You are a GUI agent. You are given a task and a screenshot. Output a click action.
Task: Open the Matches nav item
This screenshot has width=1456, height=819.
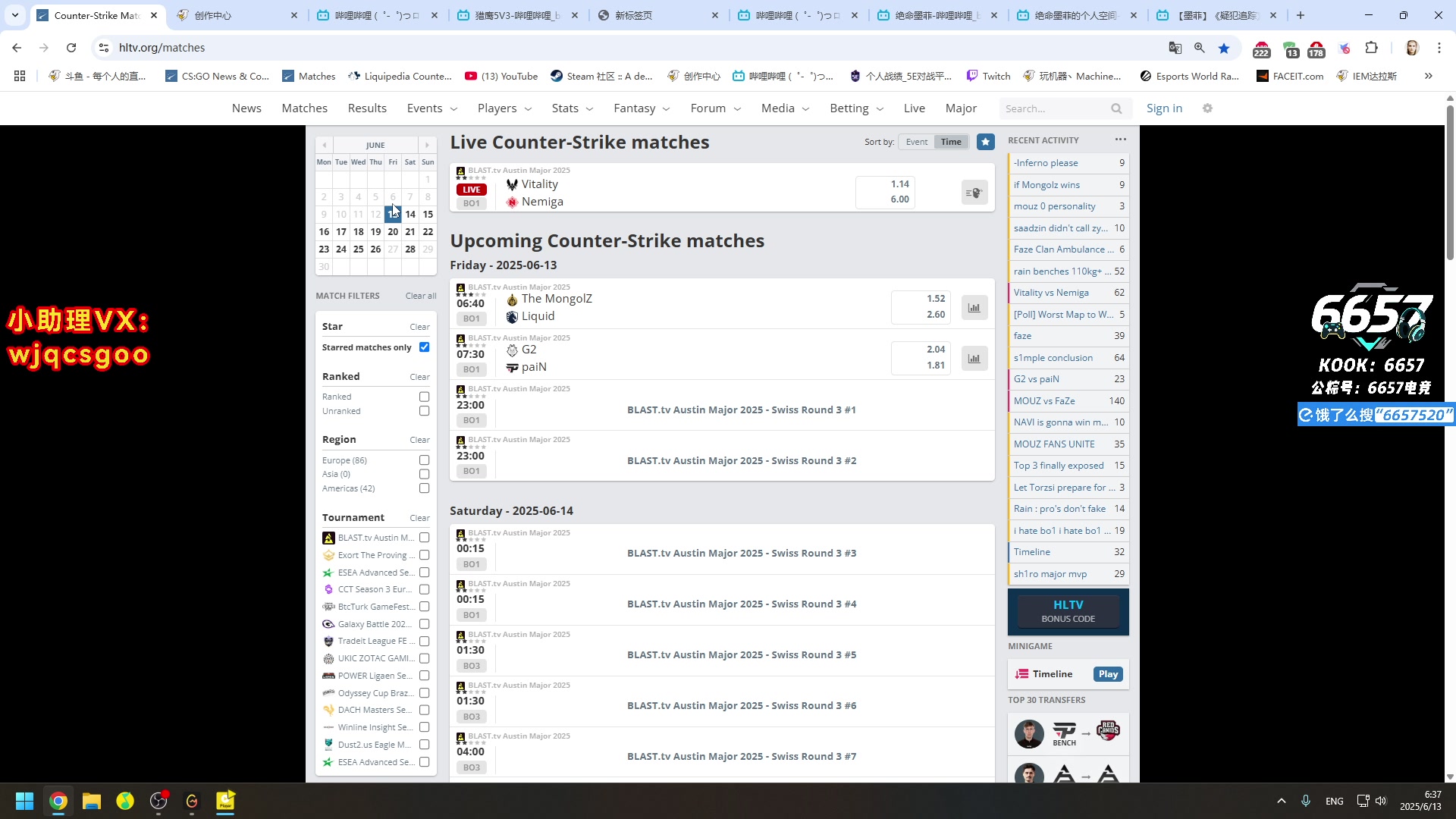(305, 108)
